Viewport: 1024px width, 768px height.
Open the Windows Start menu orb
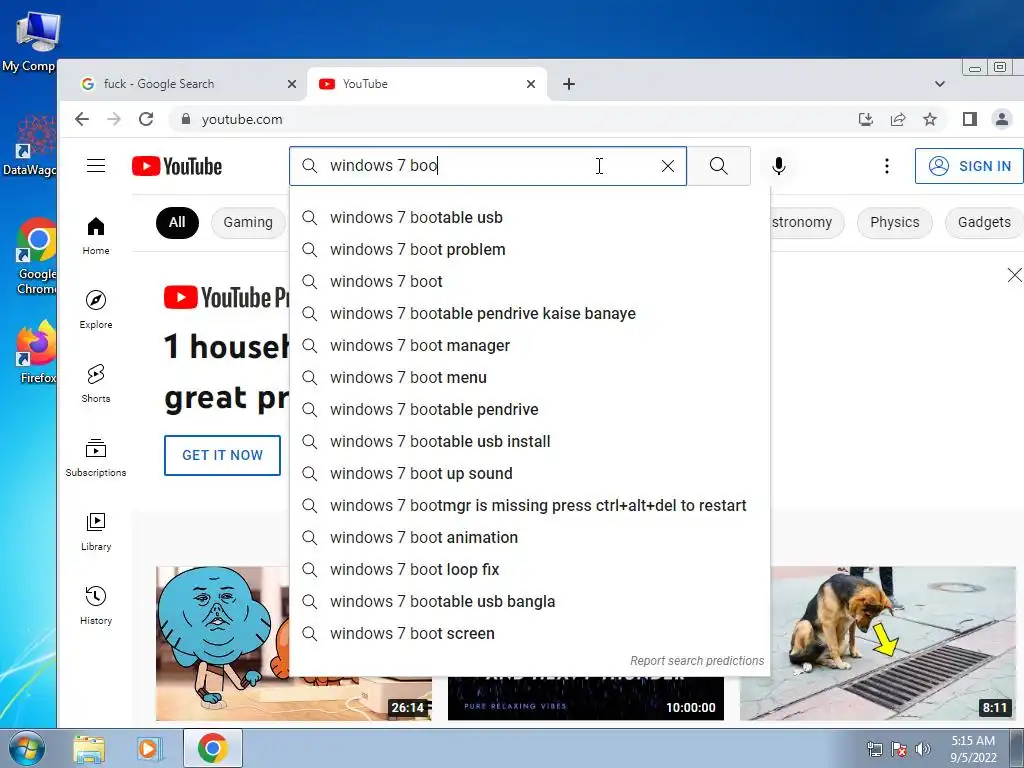pos(25,748)
